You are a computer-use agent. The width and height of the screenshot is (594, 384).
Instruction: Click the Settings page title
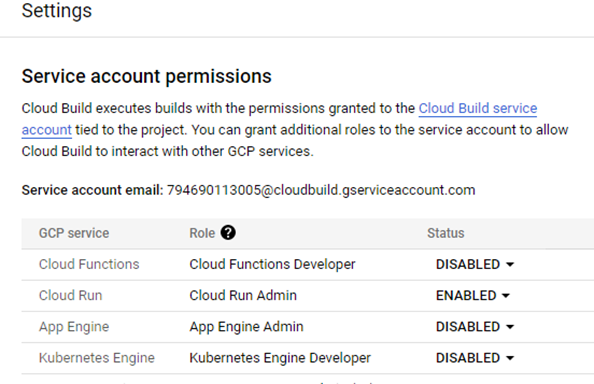pyautogui.click(x=57, y=11)
